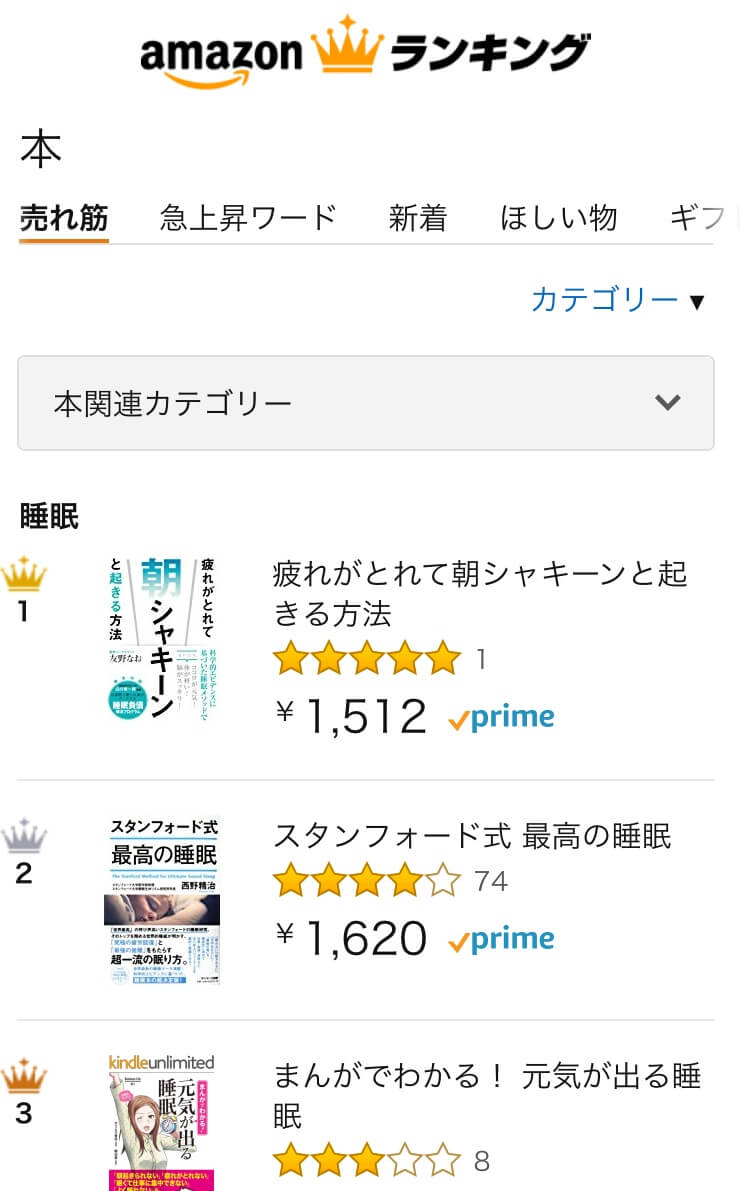Click the prime badge next to ¥1,620
The image size is (741, 1191).
[501, 939]
